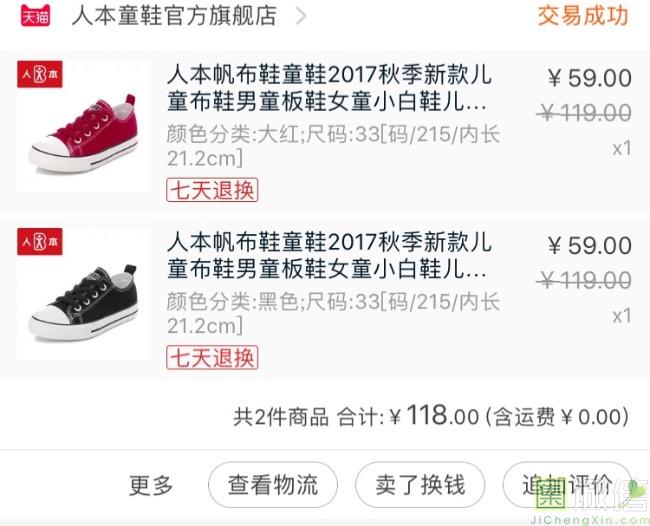Viewport: 650px width, 526px height.
Task: View the black canvas shoe thumbnail
Action: coord(83,294)
